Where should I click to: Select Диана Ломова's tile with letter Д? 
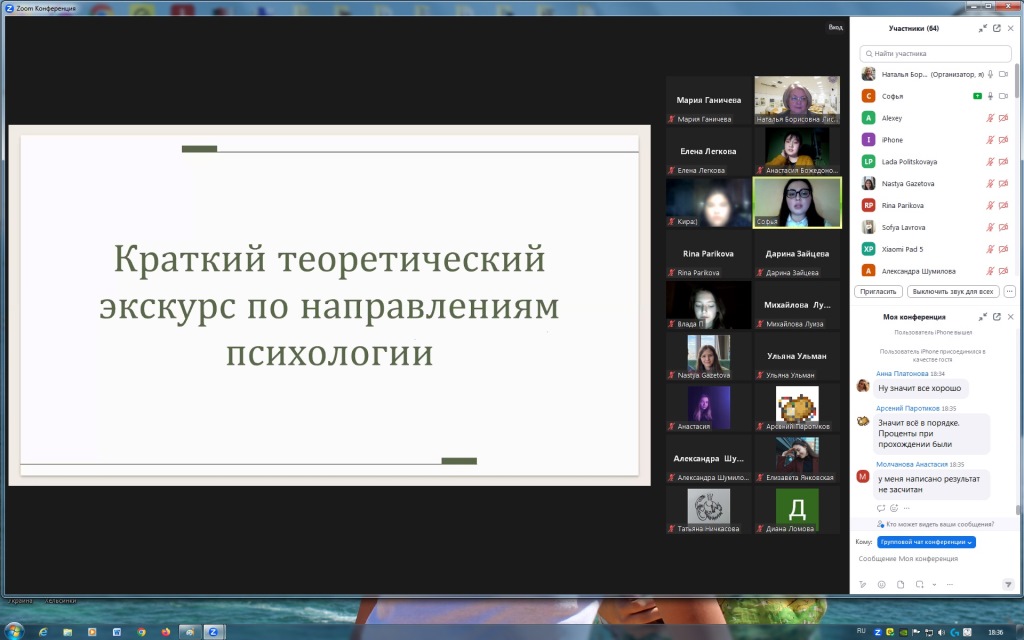797,510
